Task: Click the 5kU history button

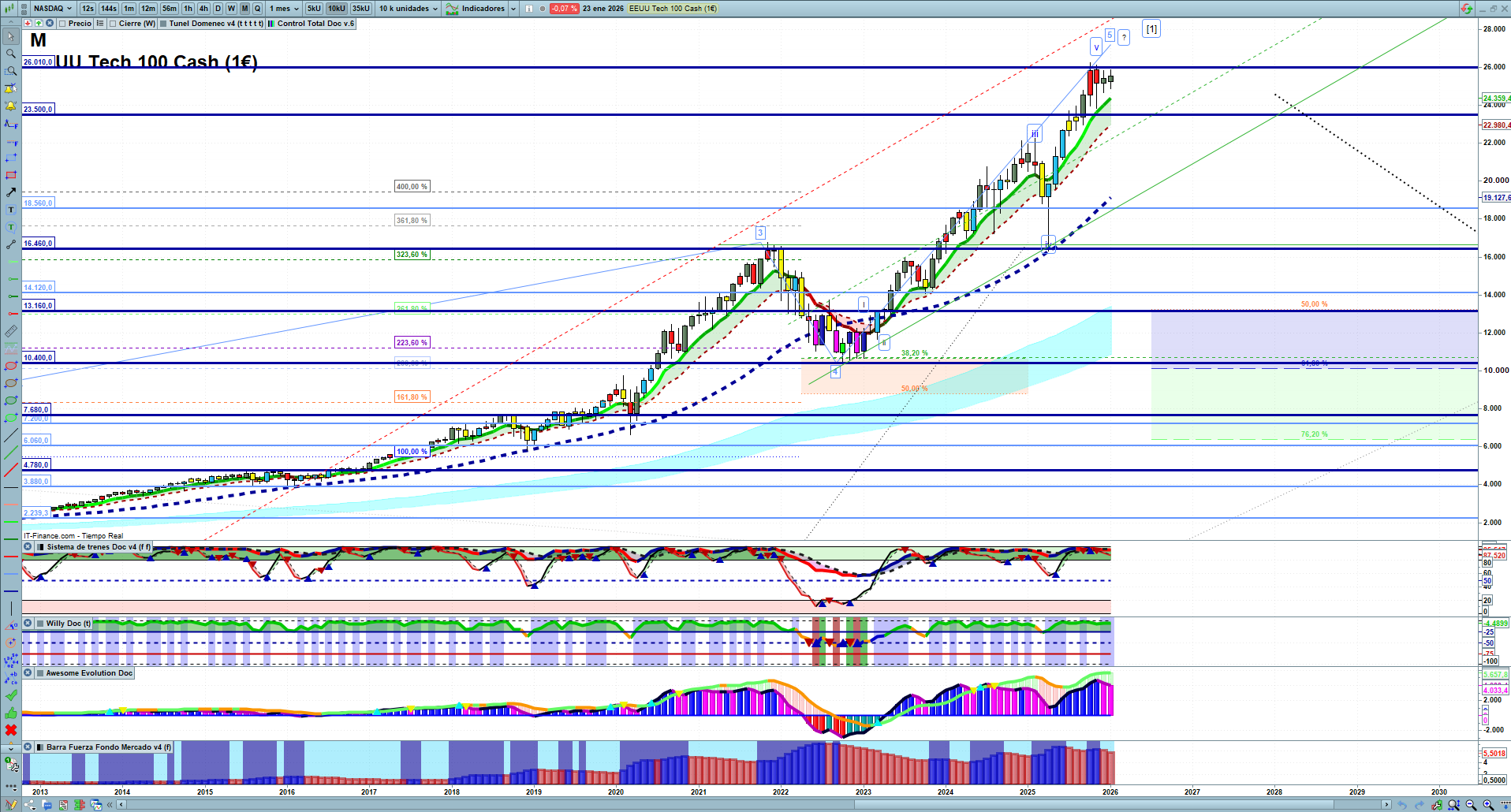Action: pyautogui.click(x=314, y=9)
